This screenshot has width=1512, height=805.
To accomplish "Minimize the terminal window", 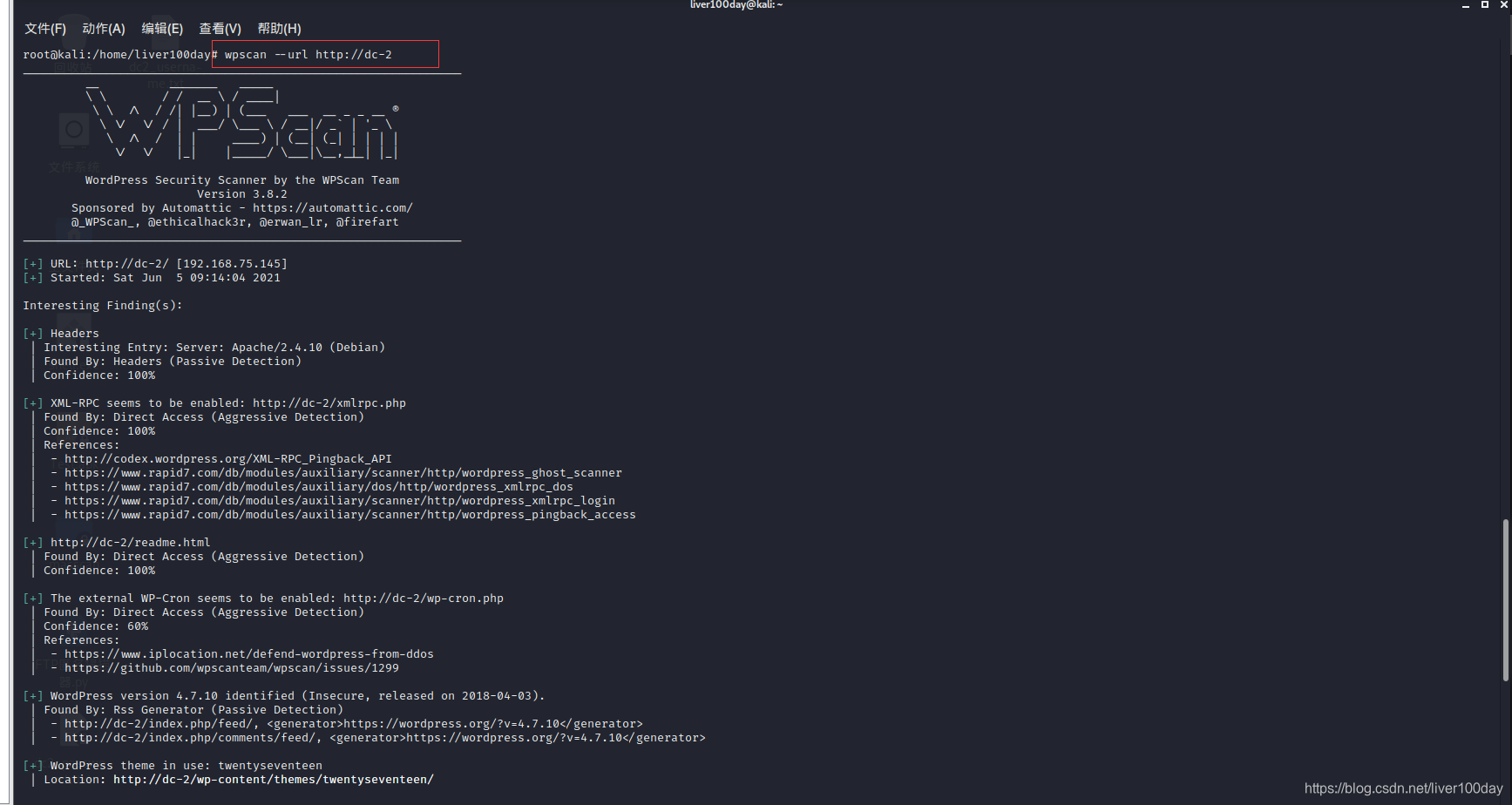I will [1466, 5].
